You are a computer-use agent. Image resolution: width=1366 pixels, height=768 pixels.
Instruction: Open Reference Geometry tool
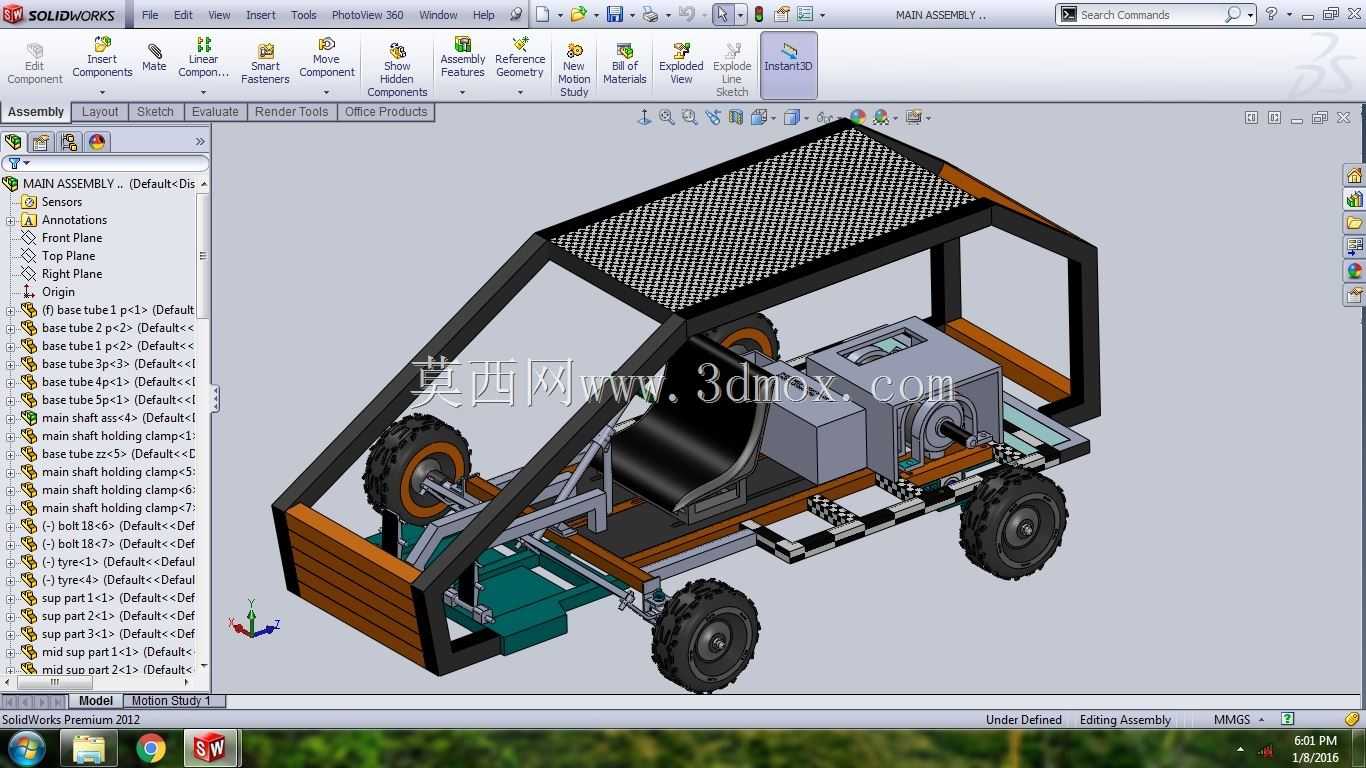point(520,58)
